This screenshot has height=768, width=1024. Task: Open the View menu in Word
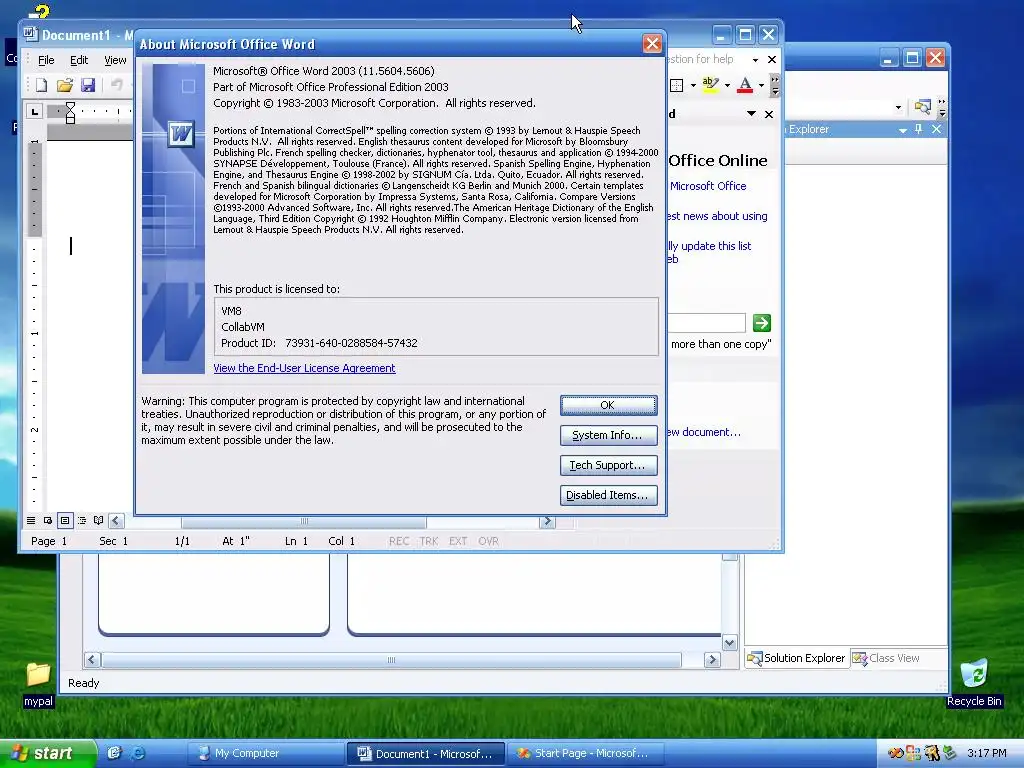[x=116, y=60]
